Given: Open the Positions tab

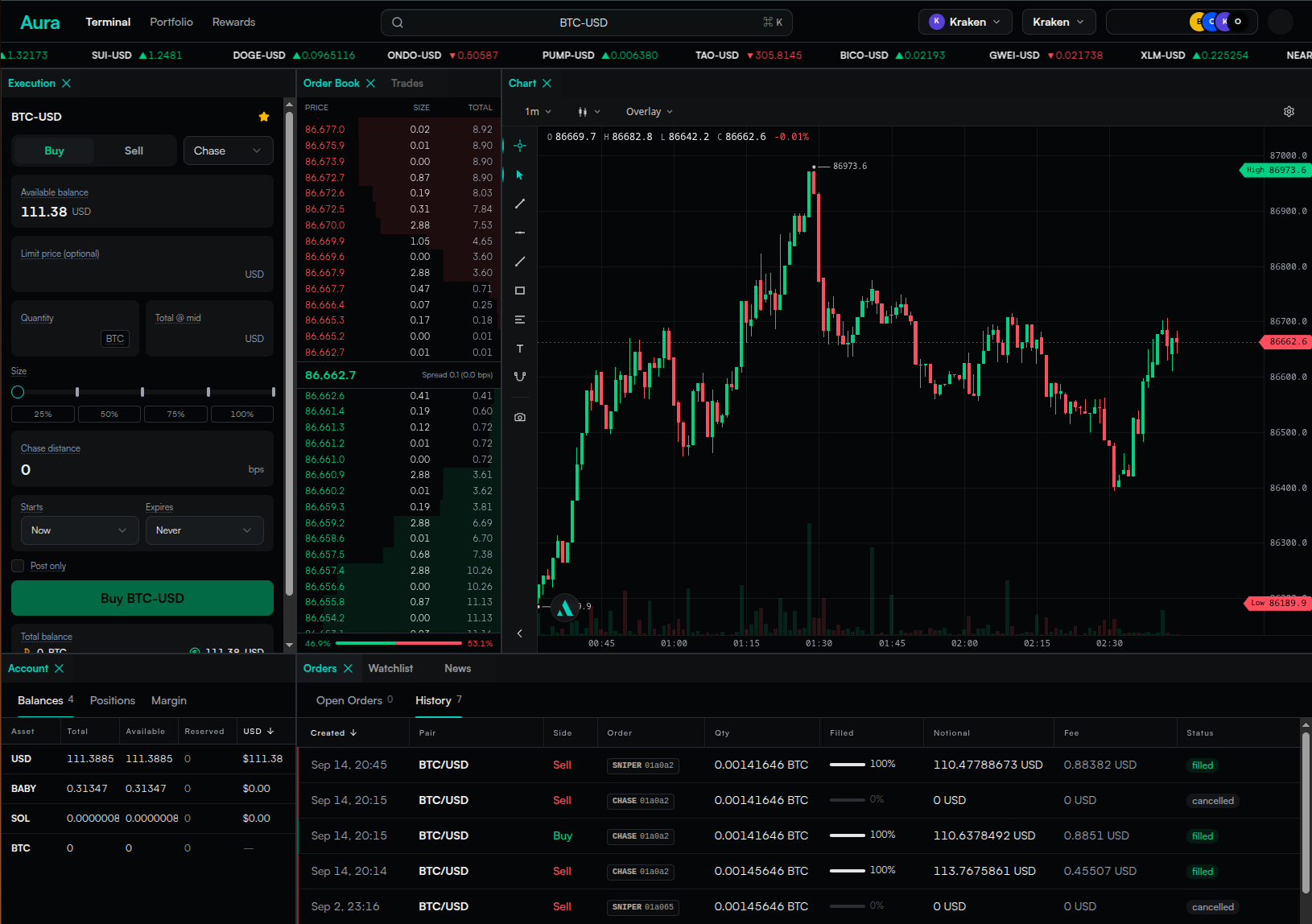Looking at the screenshot, I should point(113,700).
